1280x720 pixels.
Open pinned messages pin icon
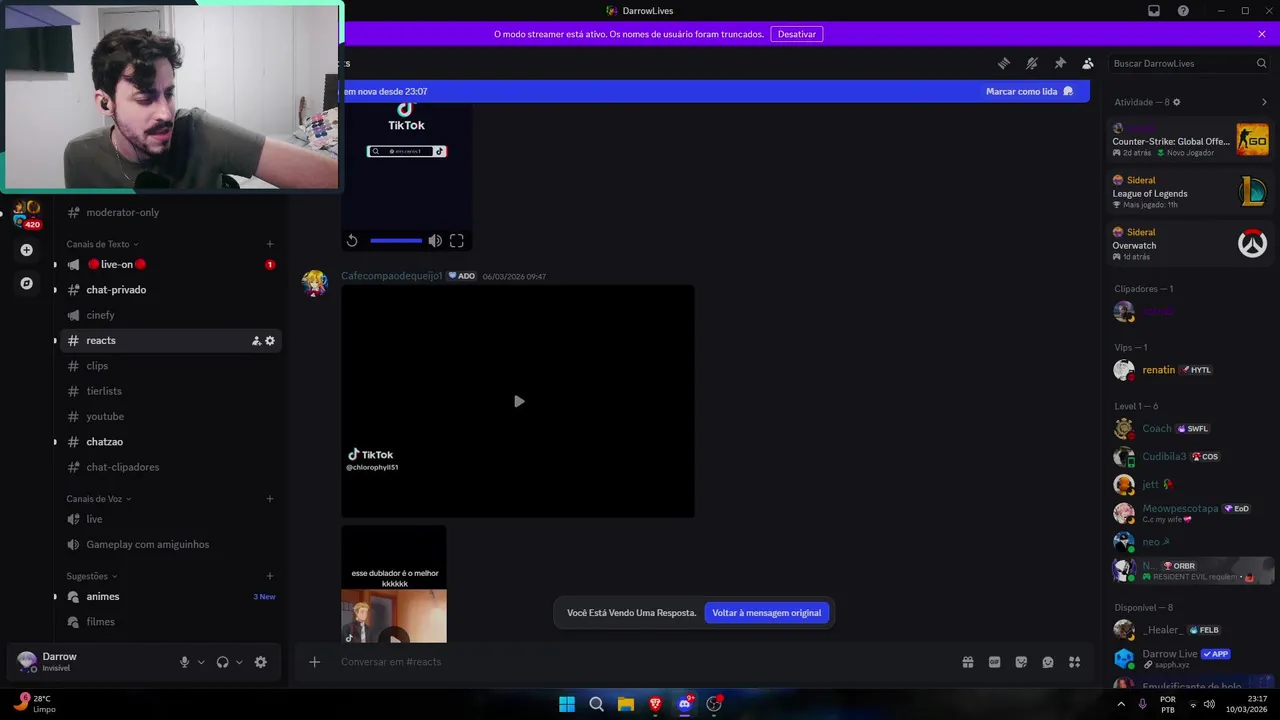(x=1060, y=63)
